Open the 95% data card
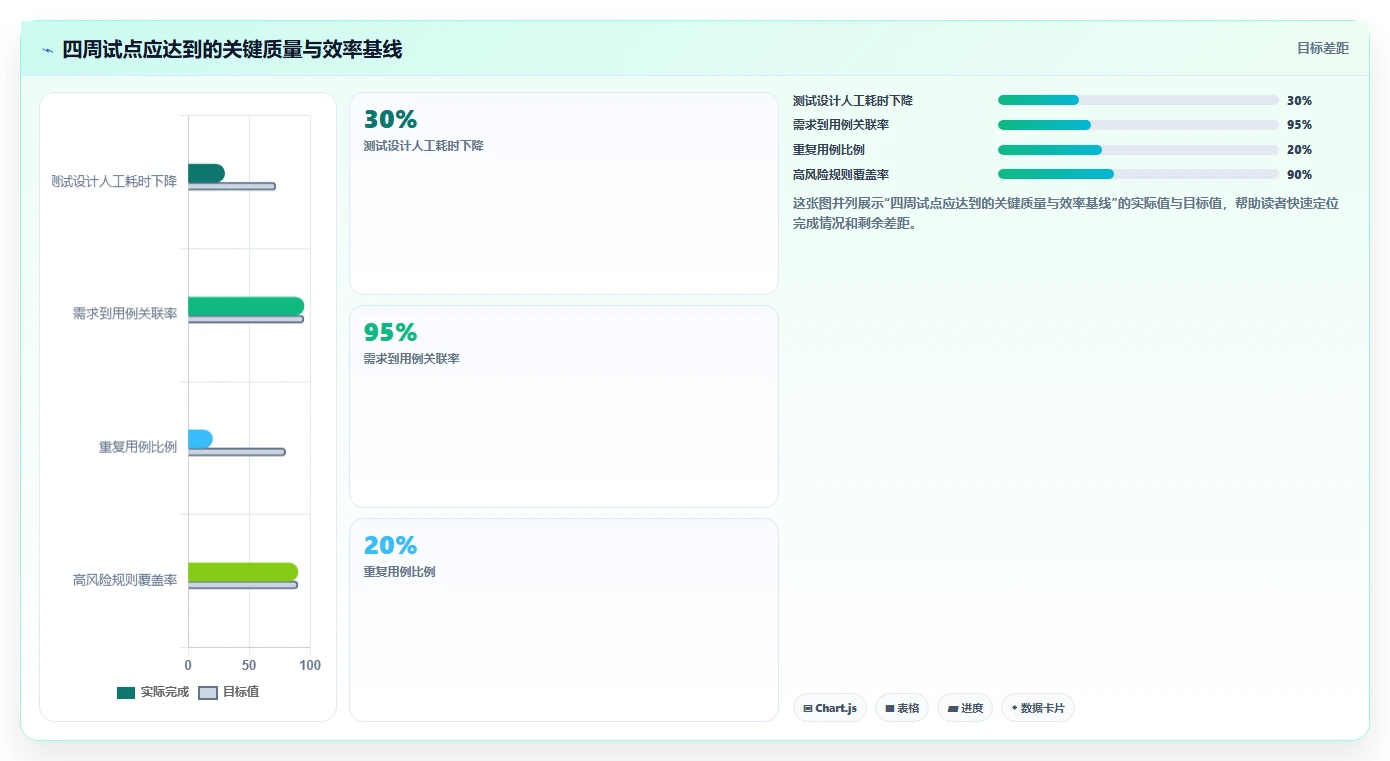This screenshot has height=761, width=1390. pyautogui.click(x=563, y=407)
